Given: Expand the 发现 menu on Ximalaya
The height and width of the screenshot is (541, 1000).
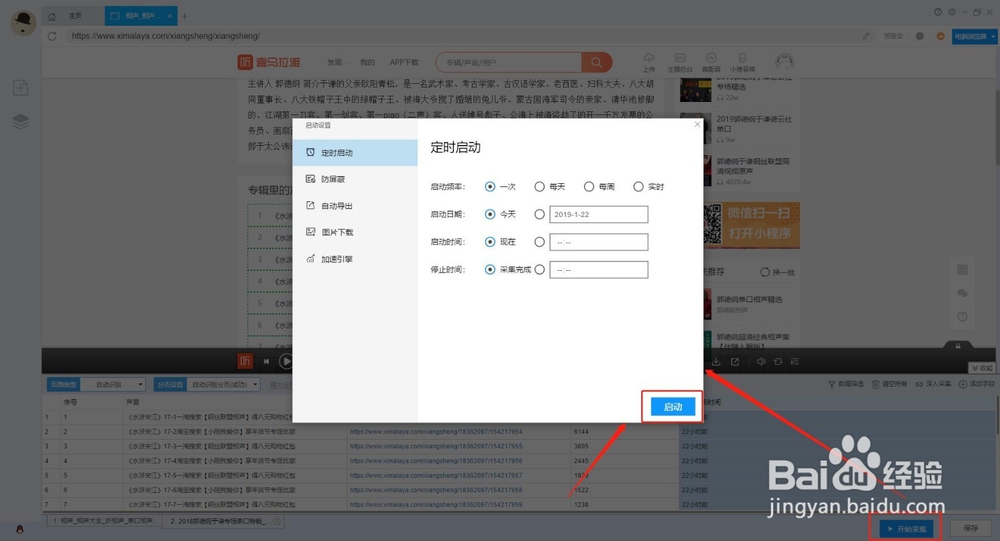Looking at the screenshot, I should pyautogui.click(x=336, y=63).
